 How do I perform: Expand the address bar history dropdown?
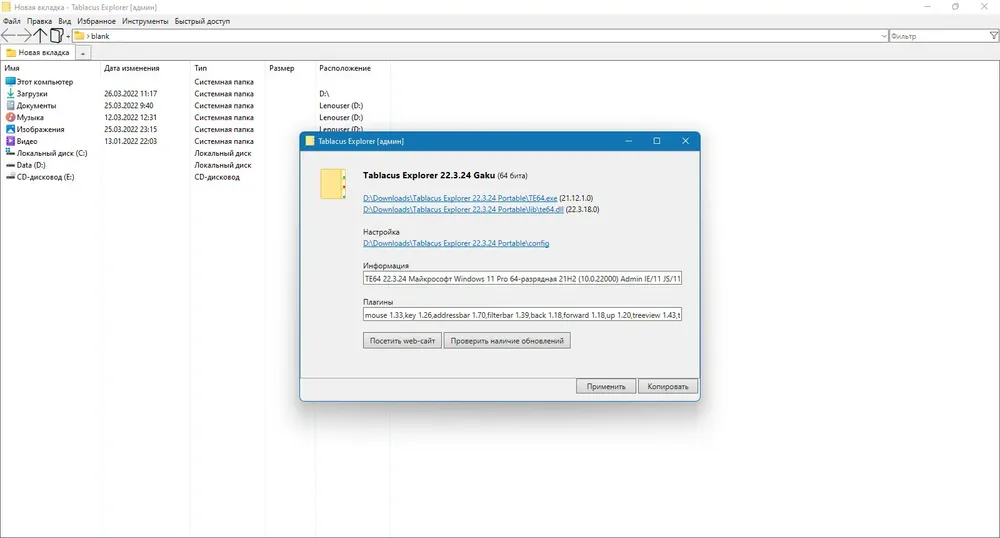(x=883, y=36)
